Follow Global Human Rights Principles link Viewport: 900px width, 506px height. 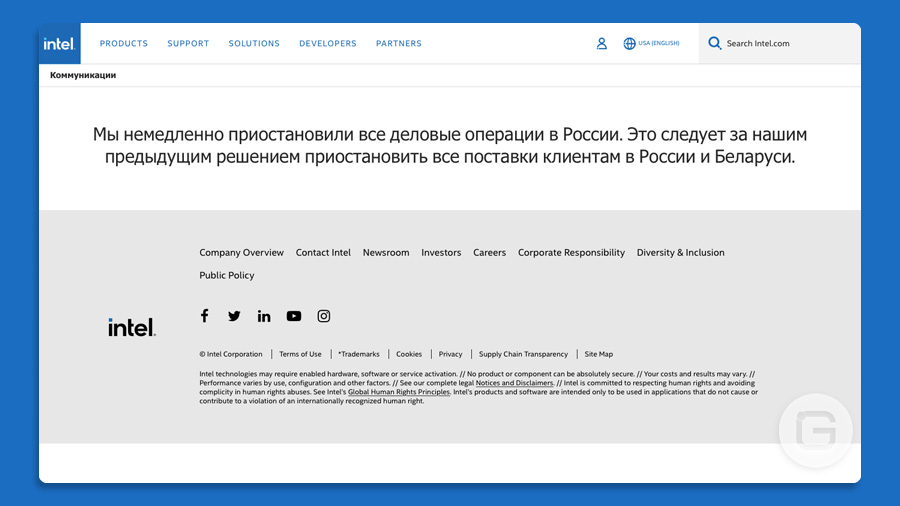click(399, 392)
